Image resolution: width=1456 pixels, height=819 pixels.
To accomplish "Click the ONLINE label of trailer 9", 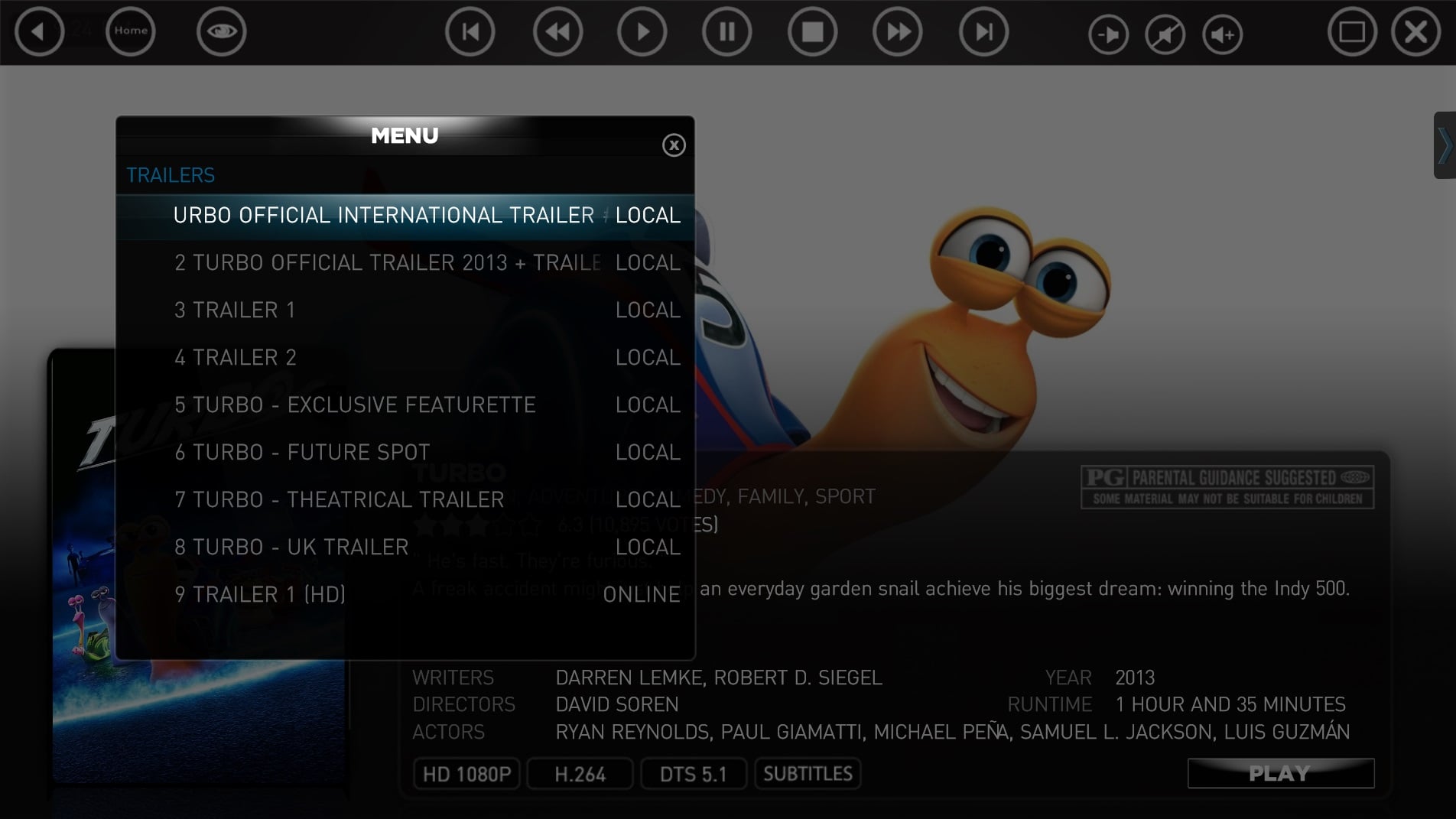I will pyautogui.click(x=642, y=595).
